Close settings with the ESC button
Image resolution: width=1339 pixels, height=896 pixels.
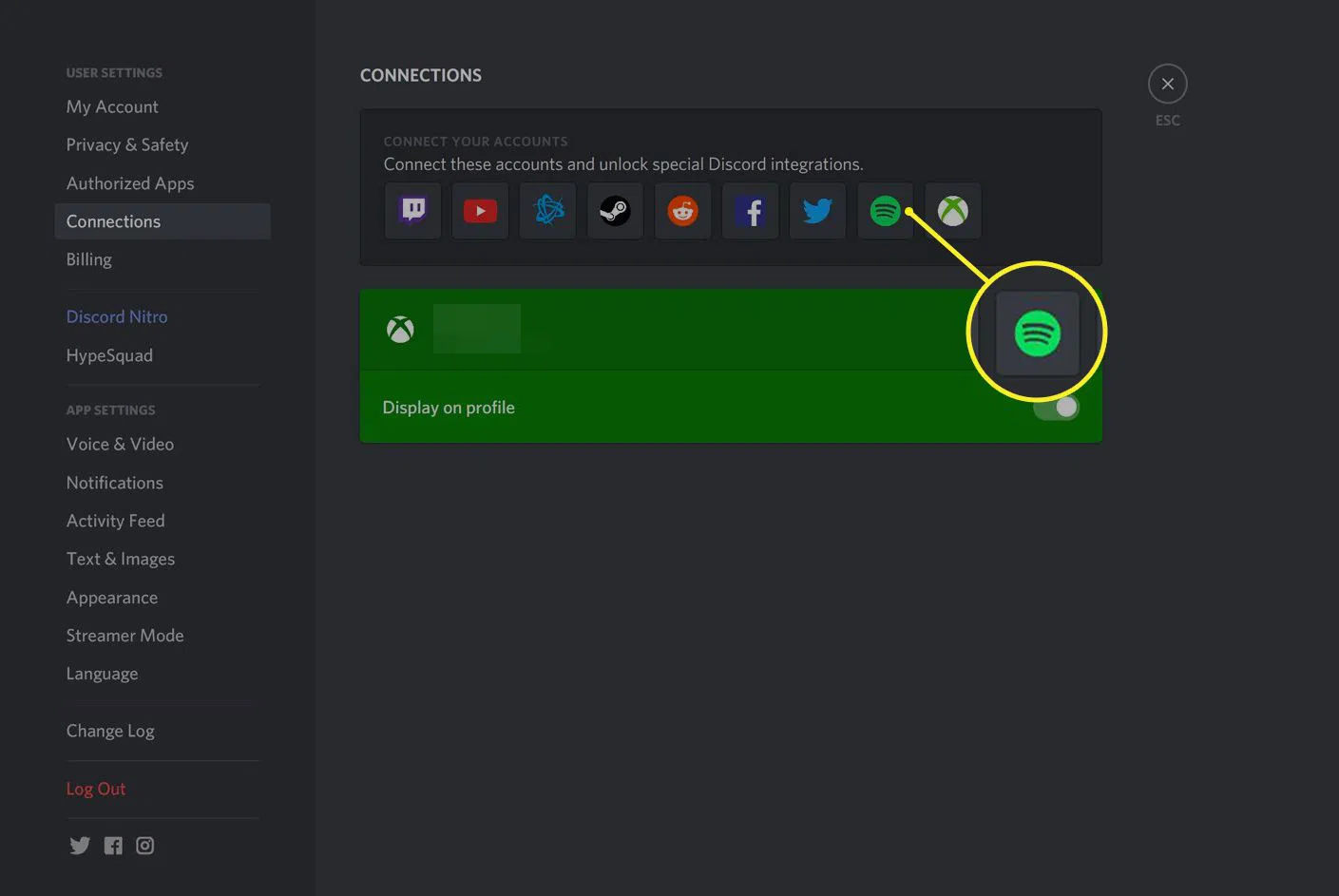[x=1167, y=85]
